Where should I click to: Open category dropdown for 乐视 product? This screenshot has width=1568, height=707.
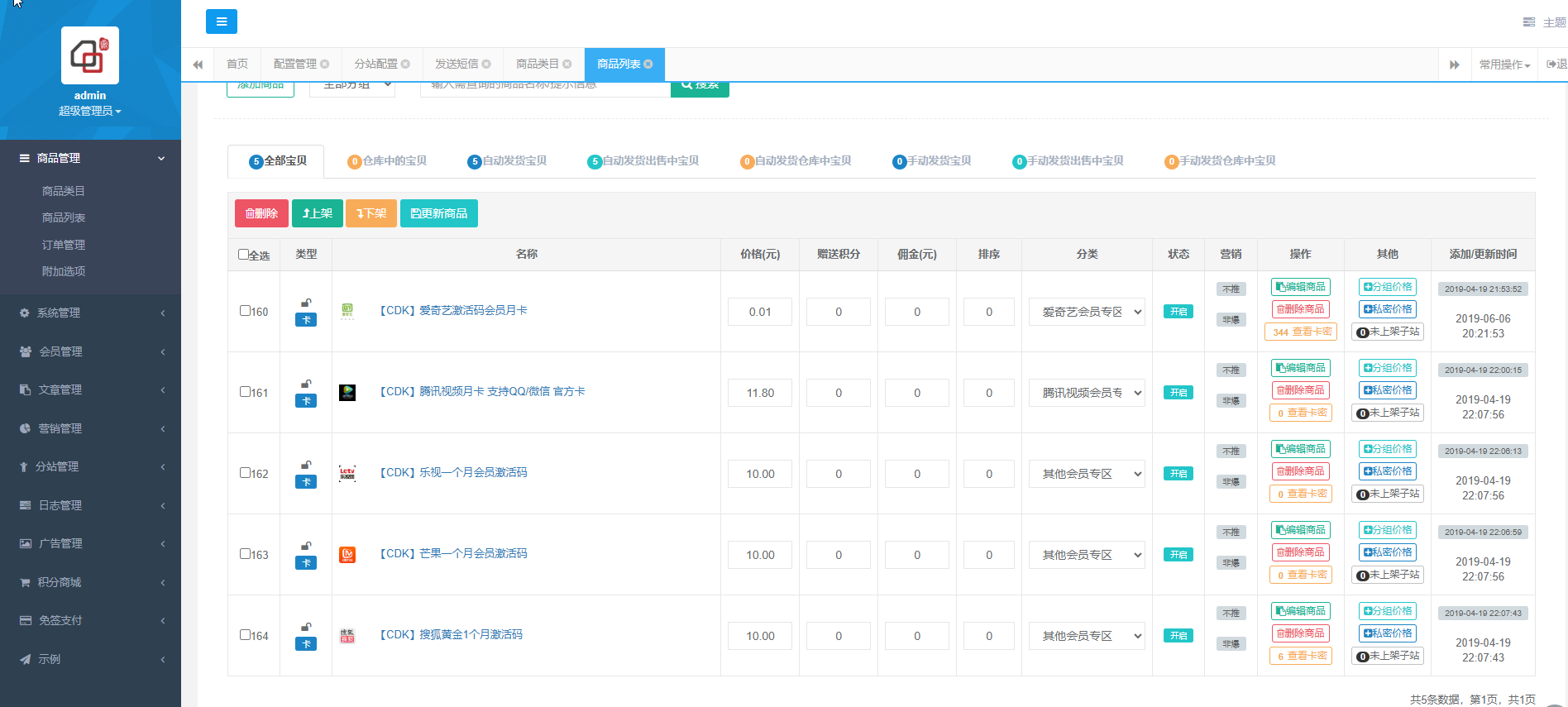tap(1087, 474)
